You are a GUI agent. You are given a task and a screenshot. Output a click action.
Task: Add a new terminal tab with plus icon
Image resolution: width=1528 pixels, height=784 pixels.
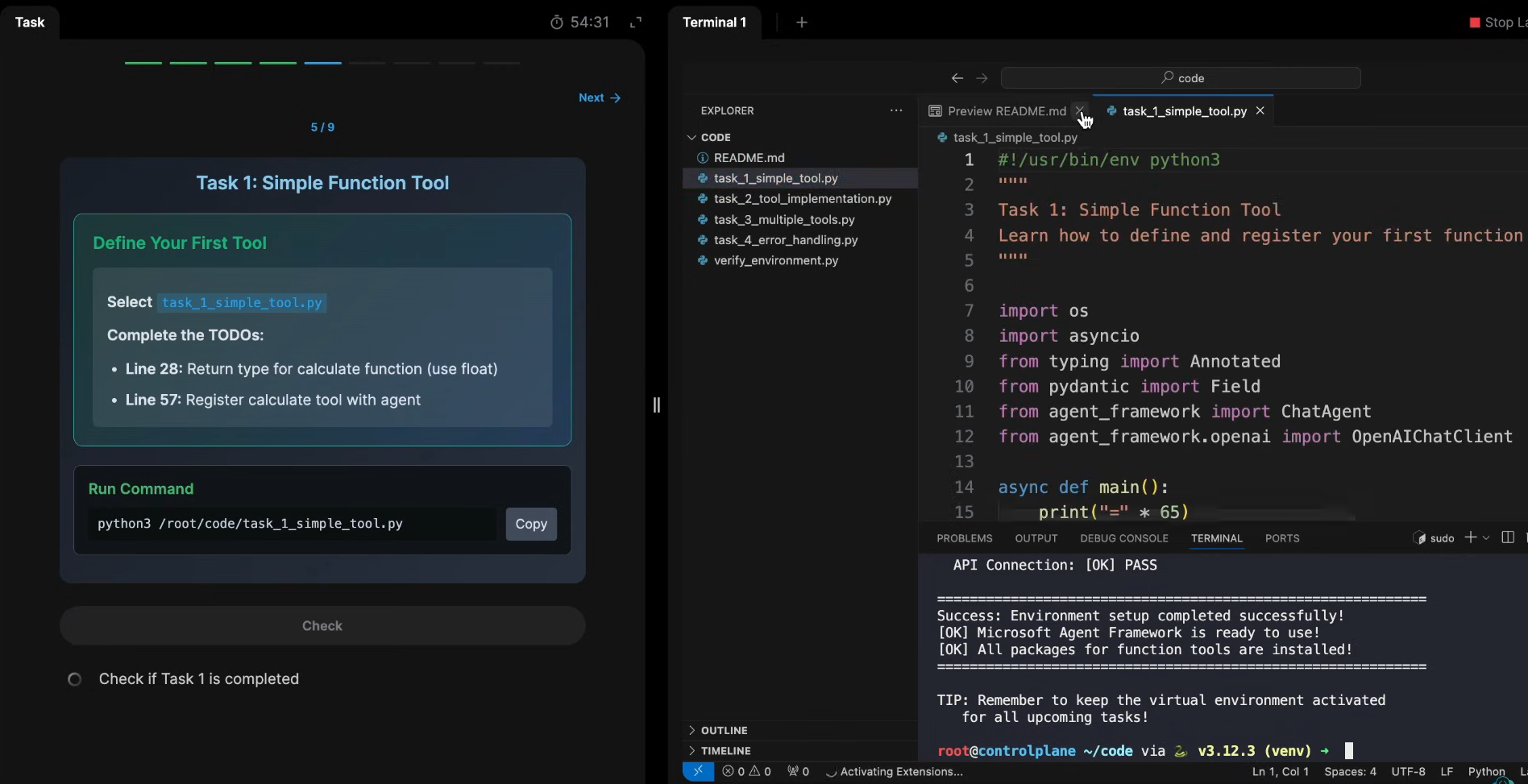[x=802, y=23]
